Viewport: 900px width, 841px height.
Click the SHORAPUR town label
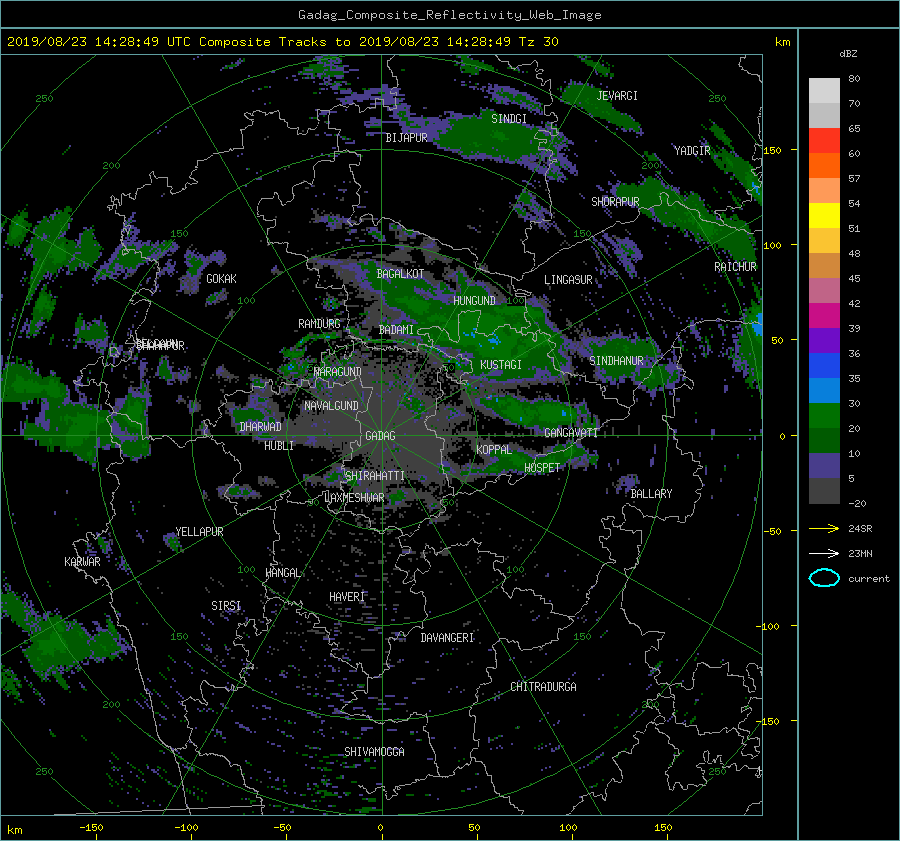coord(615,202)
